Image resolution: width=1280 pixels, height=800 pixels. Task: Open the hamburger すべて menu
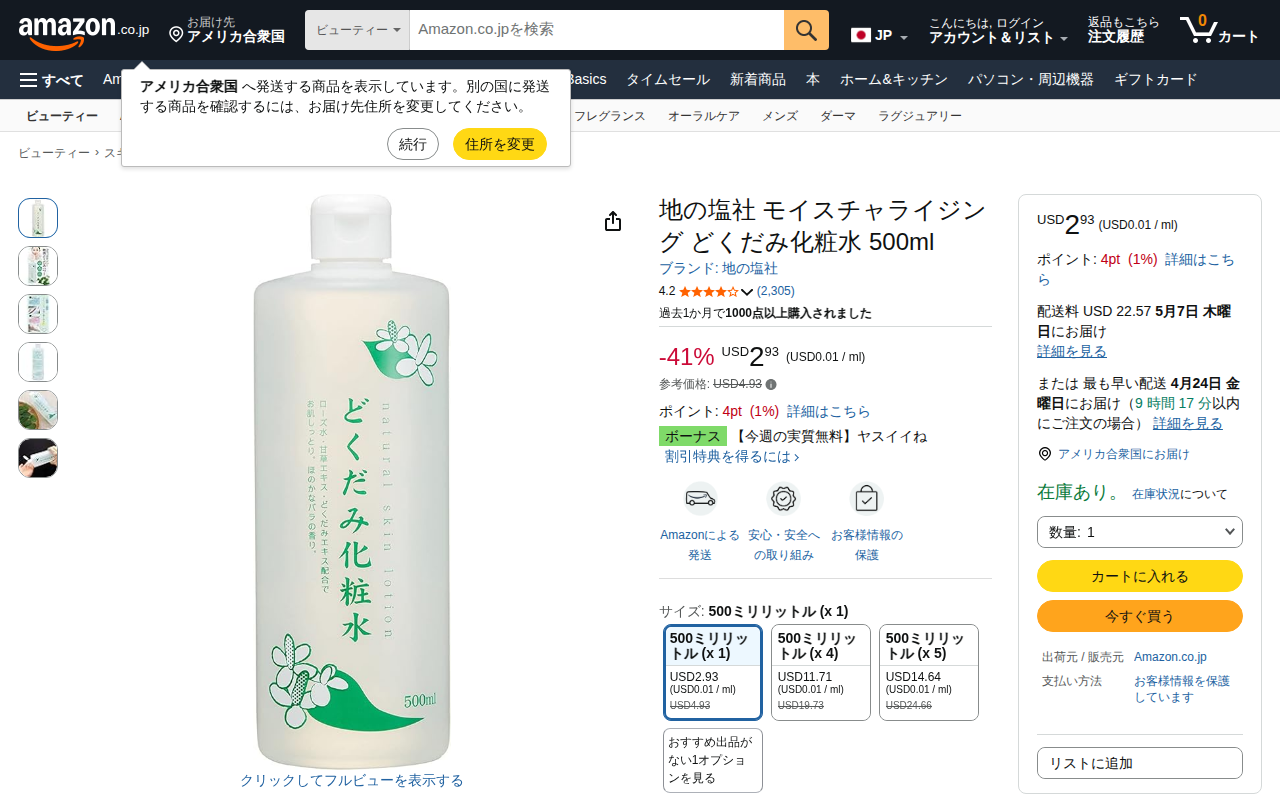coord(51,80)
